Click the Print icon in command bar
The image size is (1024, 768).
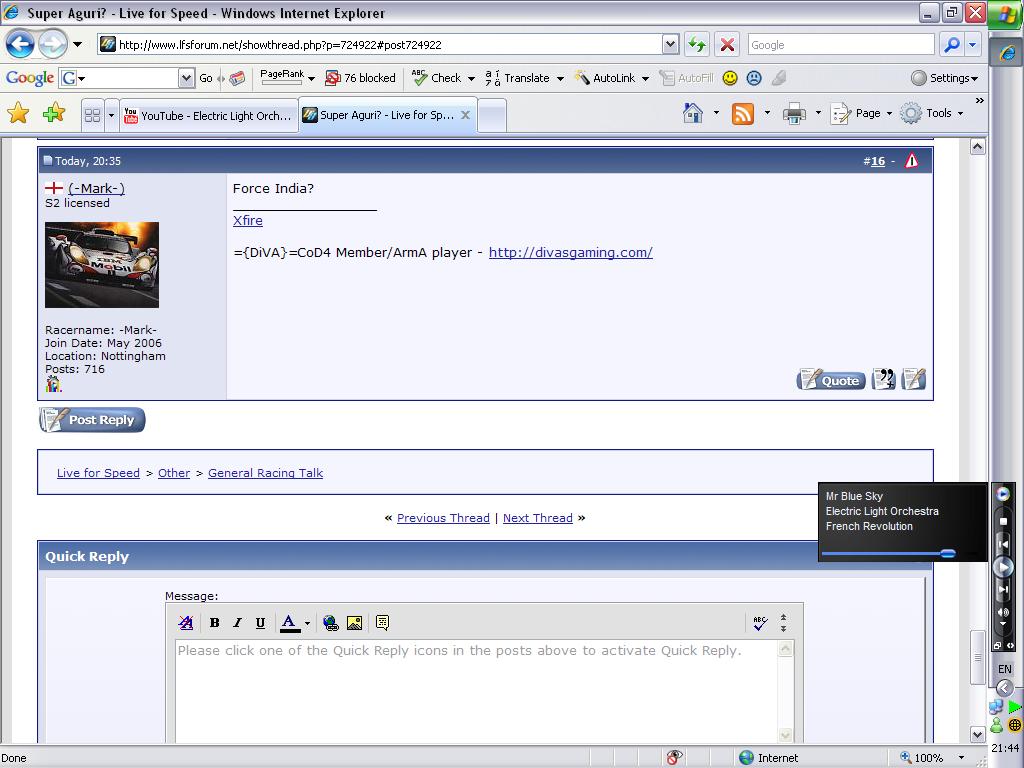pyautogui.click(x=794, y=114)
